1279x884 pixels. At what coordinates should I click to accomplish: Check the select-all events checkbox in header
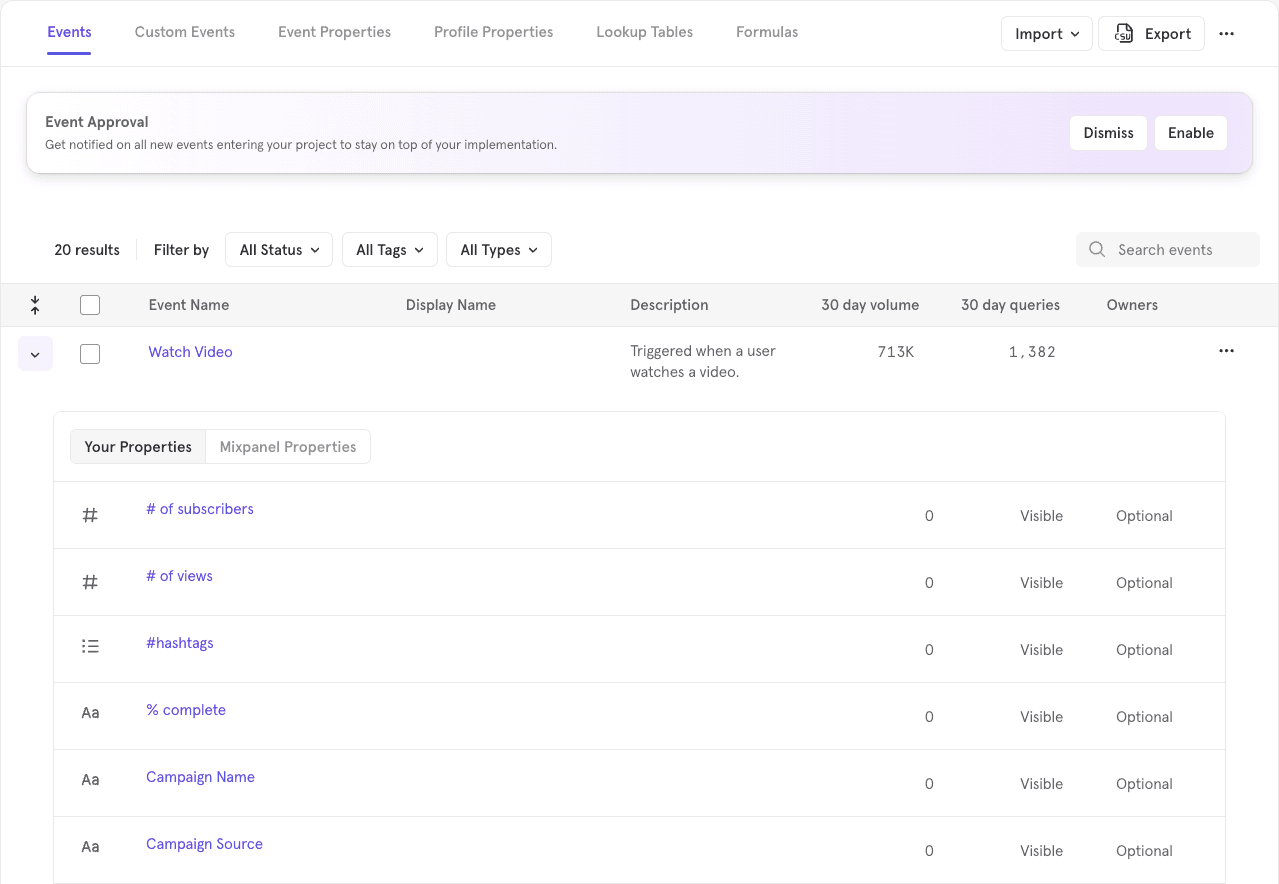[x=90, y=305]
